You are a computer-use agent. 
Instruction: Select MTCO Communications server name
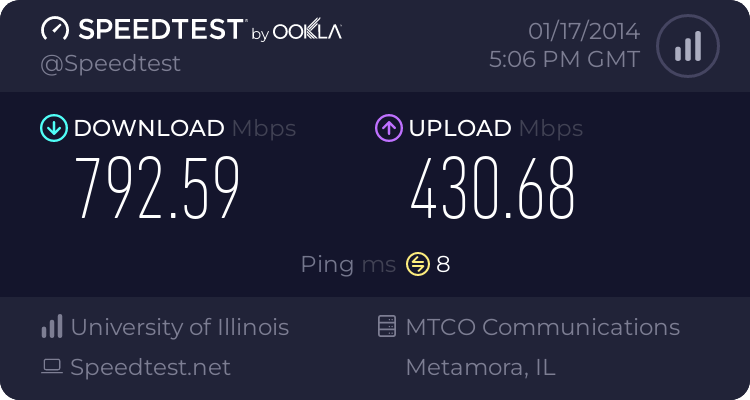coord(542,327)
